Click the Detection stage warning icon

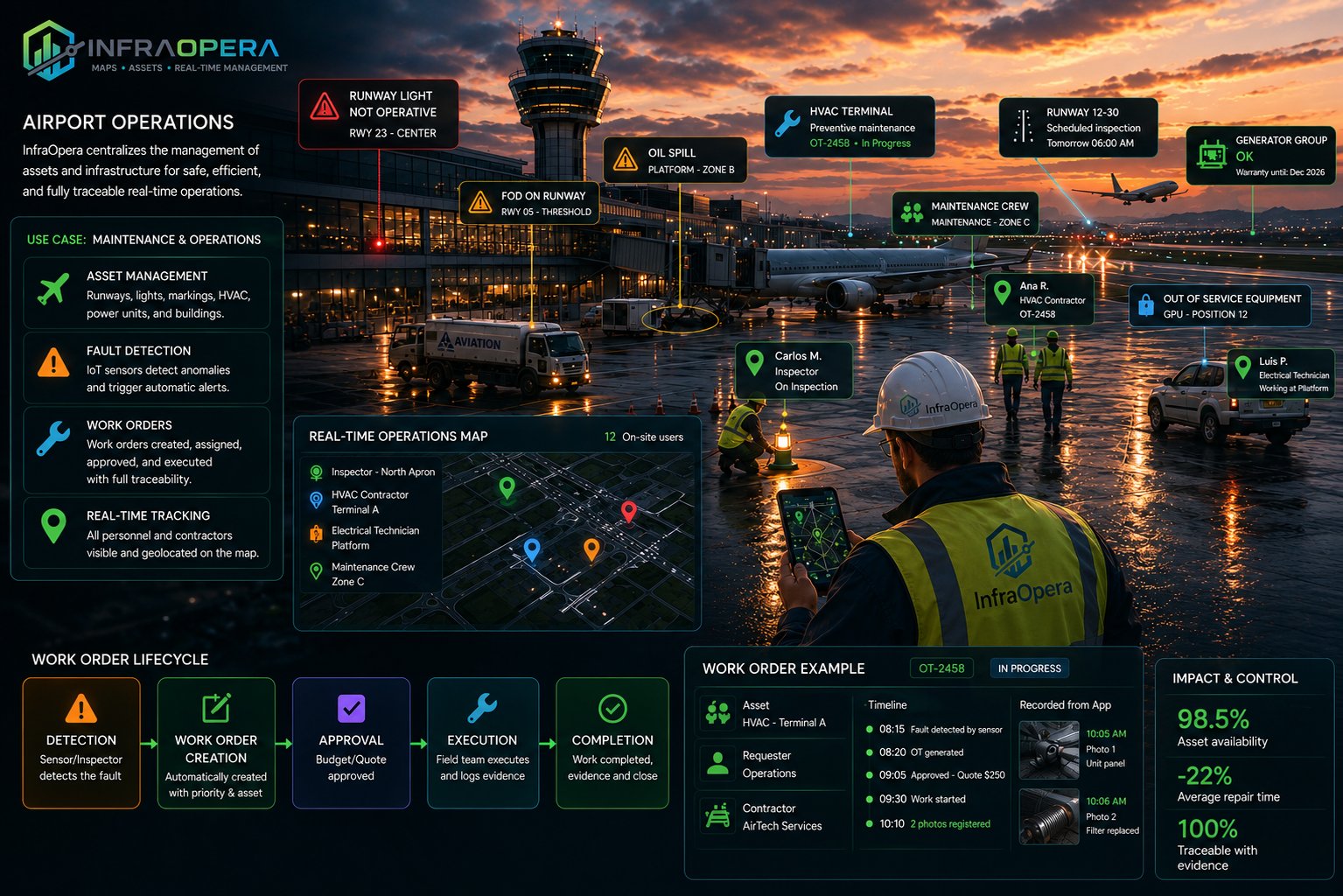tap(80, 708)
